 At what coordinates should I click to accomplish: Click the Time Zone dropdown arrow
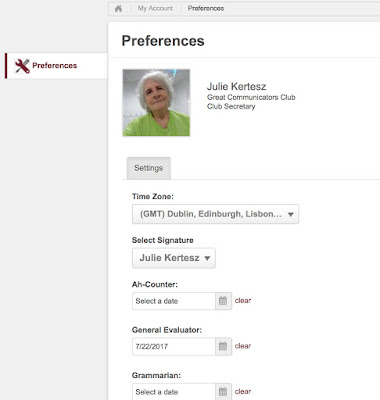pyautogui.click(x=291, y=214)
